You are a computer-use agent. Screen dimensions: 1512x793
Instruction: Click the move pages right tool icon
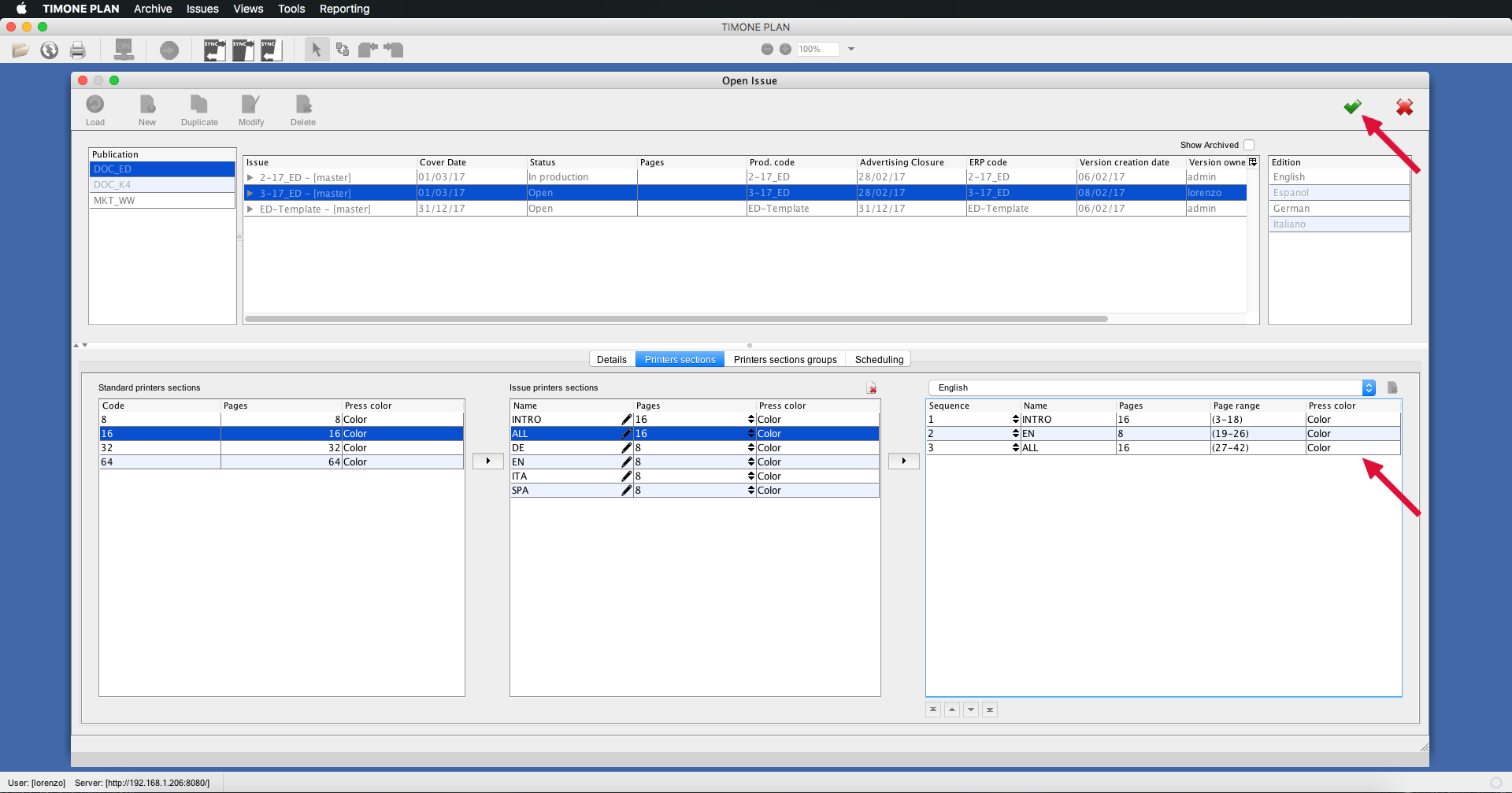pyautogui.click(x=394, y=50)
